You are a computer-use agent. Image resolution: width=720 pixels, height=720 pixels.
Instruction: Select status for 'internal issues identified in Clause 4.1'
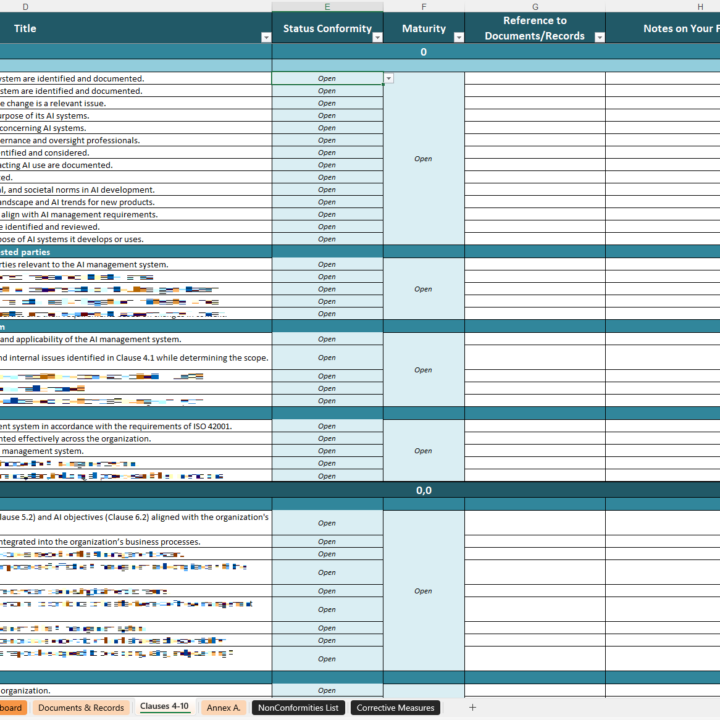327,358
